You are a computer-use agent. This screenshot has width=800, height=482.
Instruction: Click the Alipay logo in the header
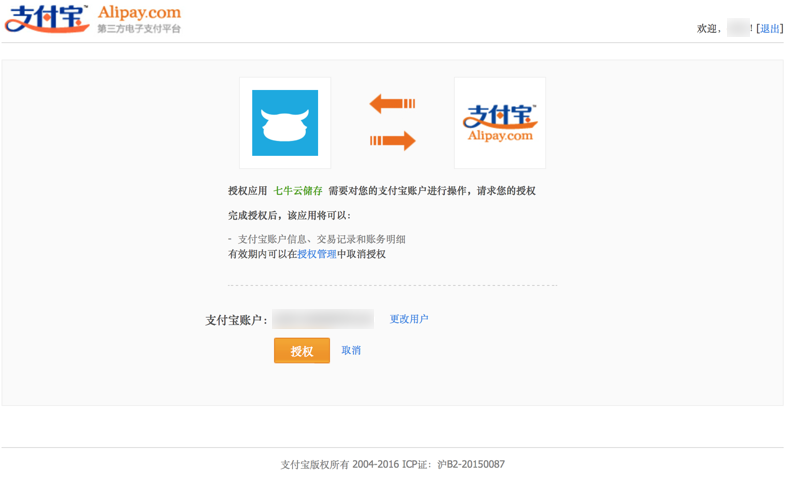point(47,19)
